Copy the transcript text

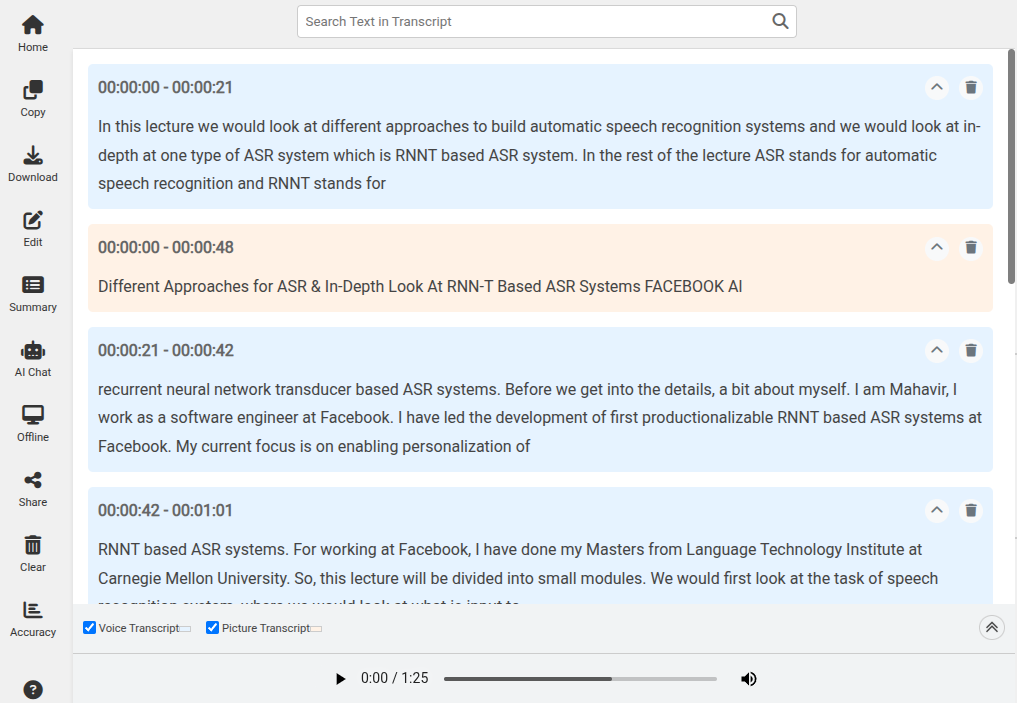(x=32, y=98)
